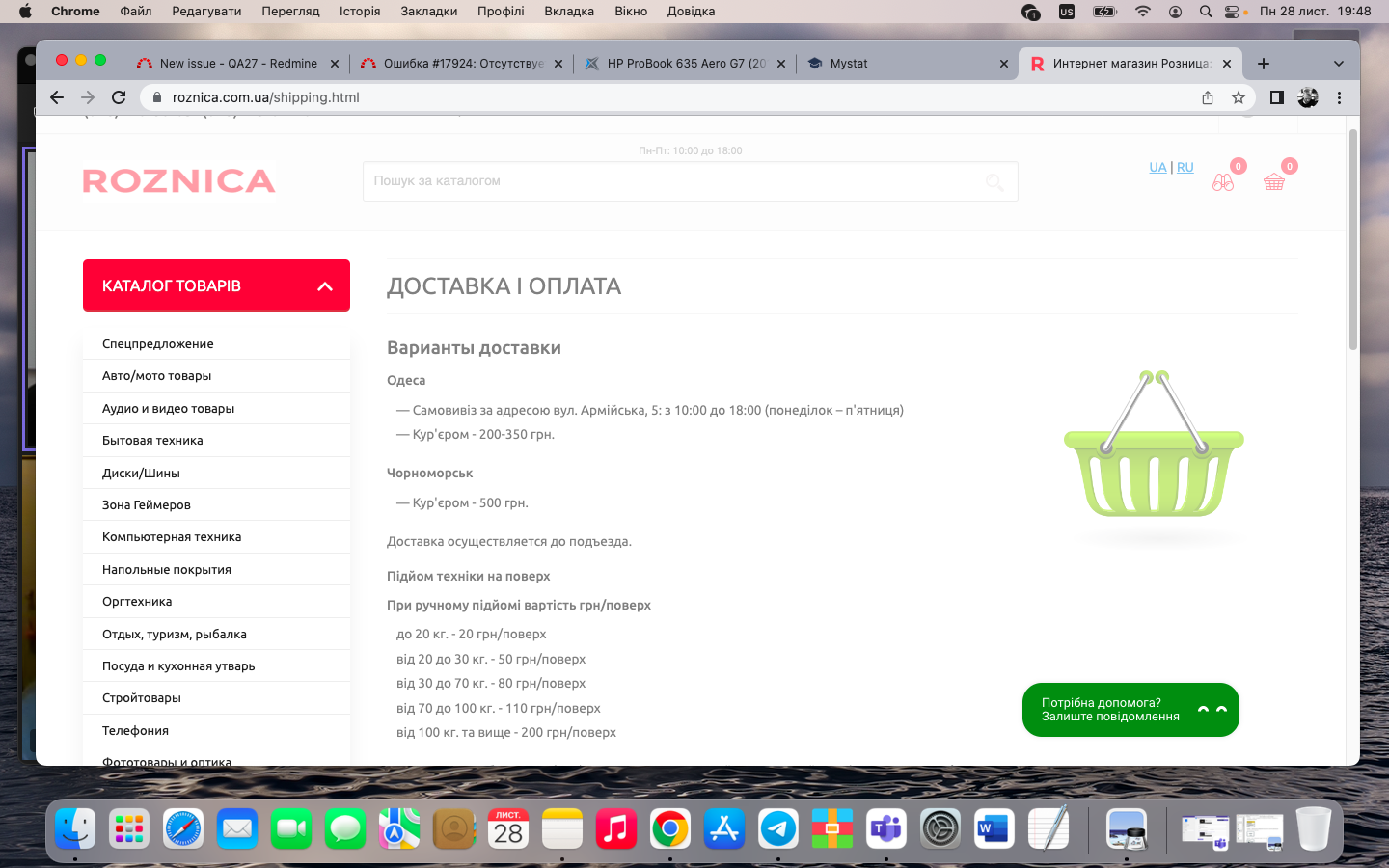Open Telegram from the Dock
The height and width of the screenshot is (868, 1389).
(x=777, y=828)
